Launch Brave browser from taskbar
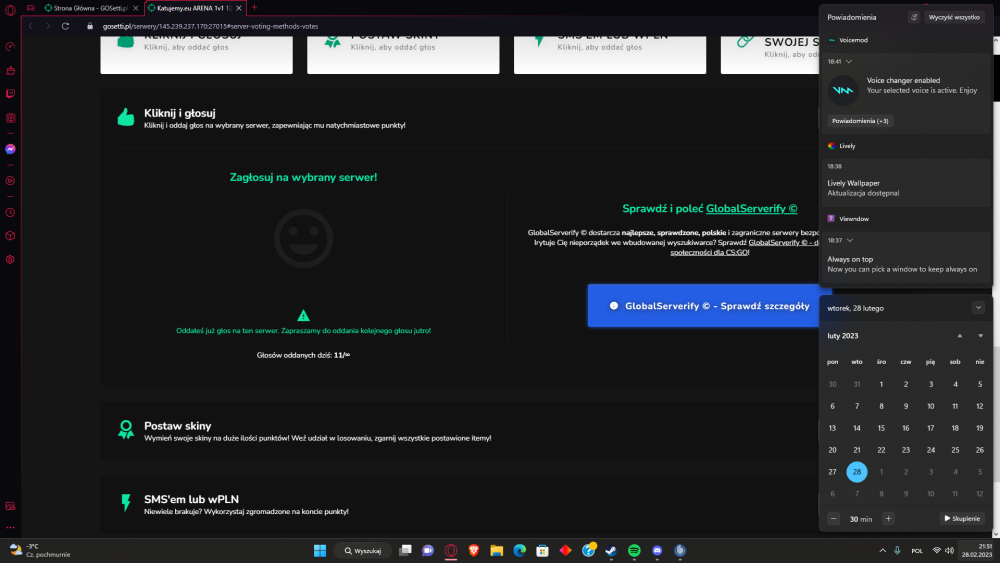This screenshot has height=563, width=1000. (474, 550)
